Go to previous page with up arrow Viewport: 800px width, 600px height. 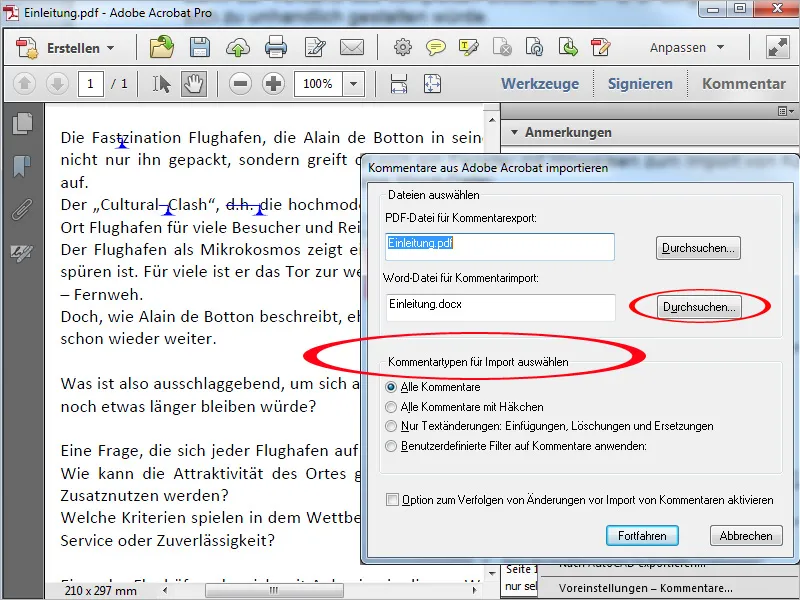pos(24,83)
